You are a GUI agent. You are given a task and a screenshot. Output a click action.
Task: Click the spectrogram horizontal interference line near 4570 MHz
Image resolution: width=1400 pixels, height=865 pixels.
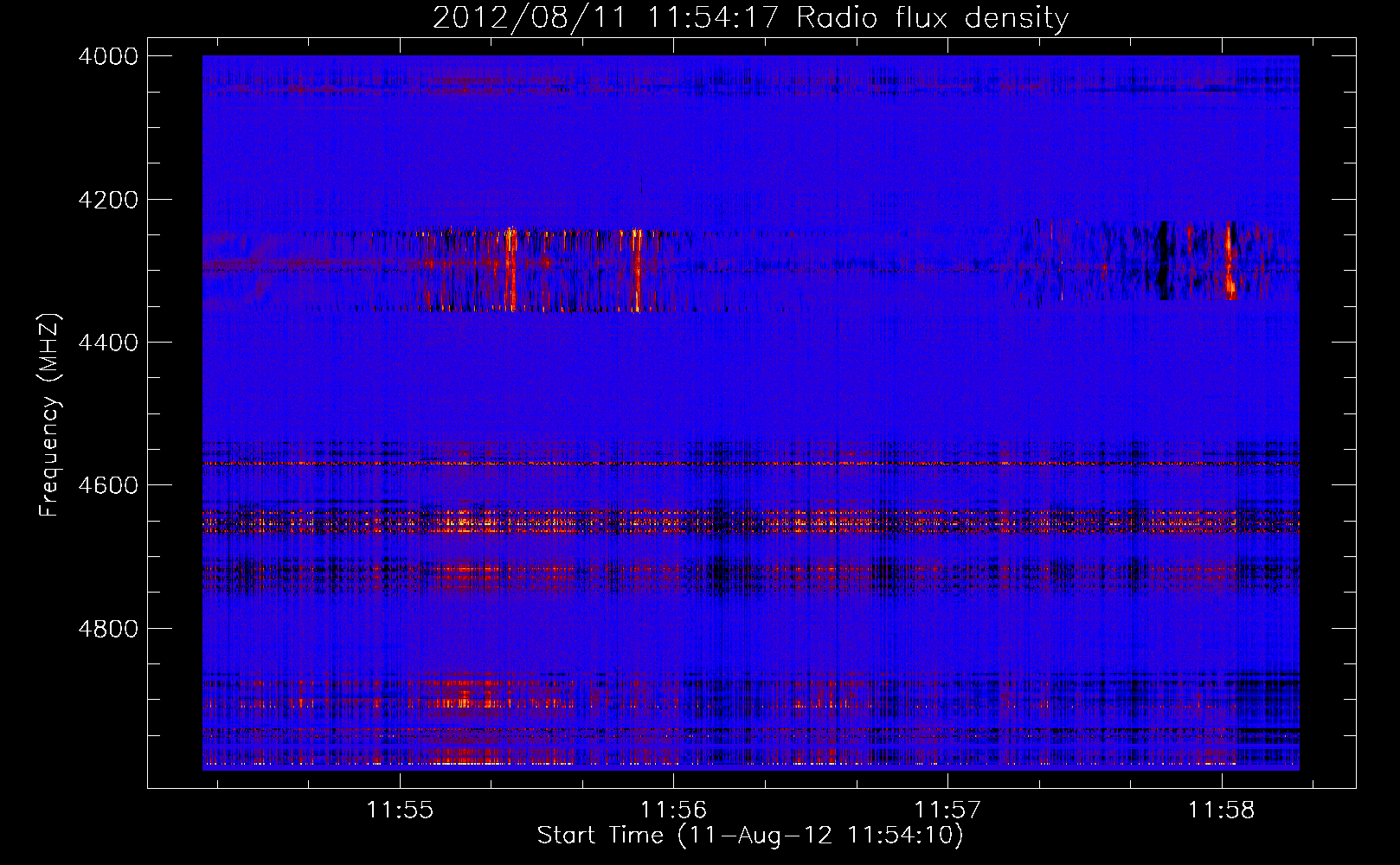pos(750,464)
